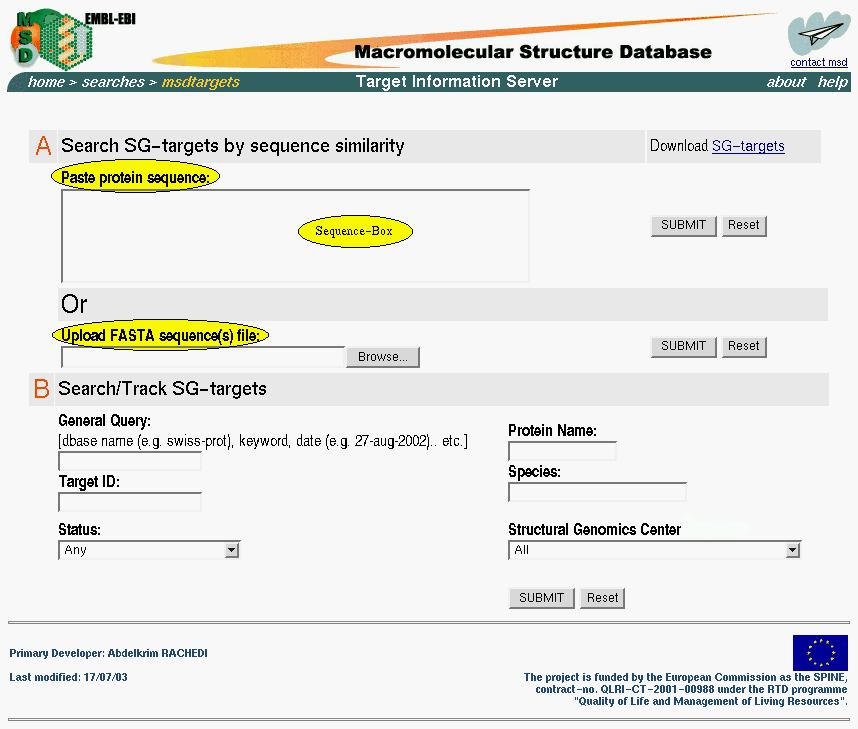Submit the uploaded FASTA file
Screen dimensions: 858x729
(x=683, y=346)
